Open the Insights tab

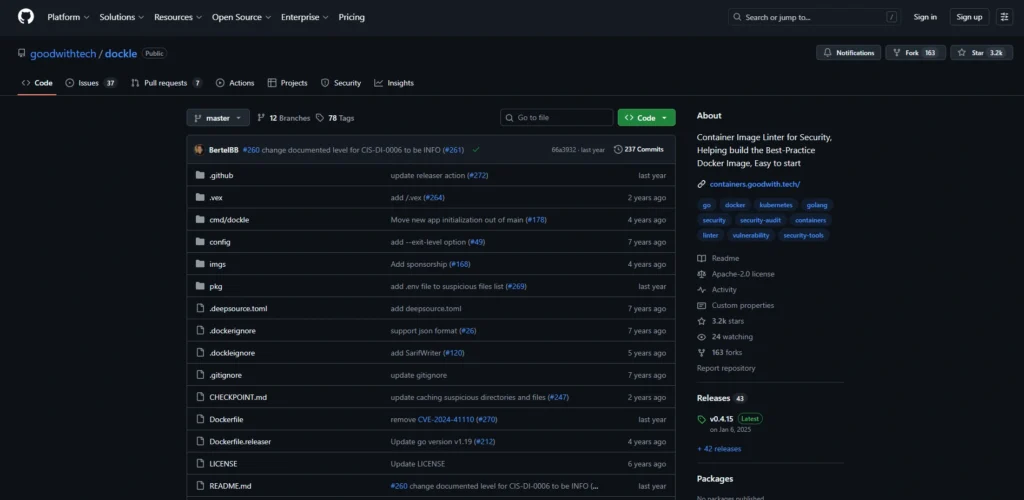pos(394,83)
